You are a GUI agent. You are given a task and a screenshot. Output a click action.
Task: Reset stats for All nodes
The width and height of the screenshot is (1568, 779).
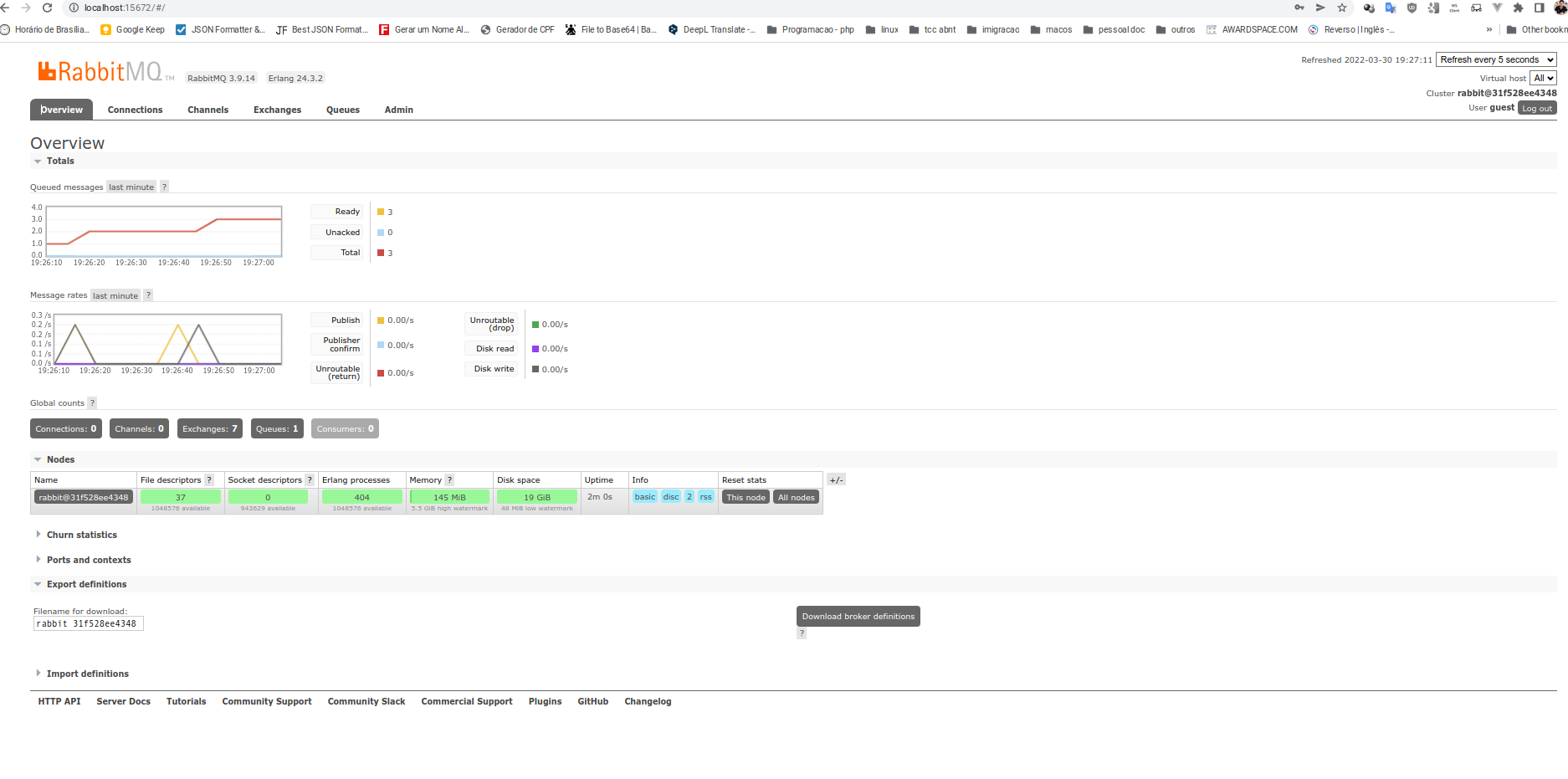[796, 497]
